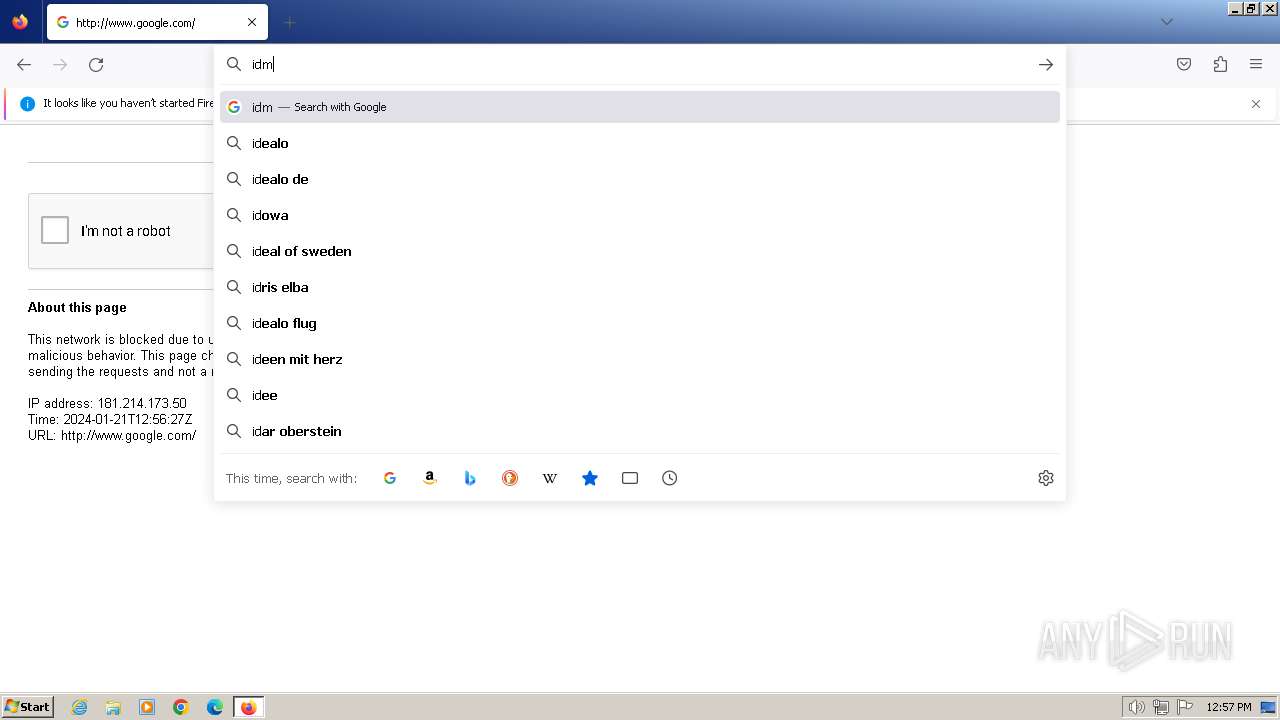Search this time with Wikipedia icon
Screen dimensions: 1280x720
coord(550,478)
